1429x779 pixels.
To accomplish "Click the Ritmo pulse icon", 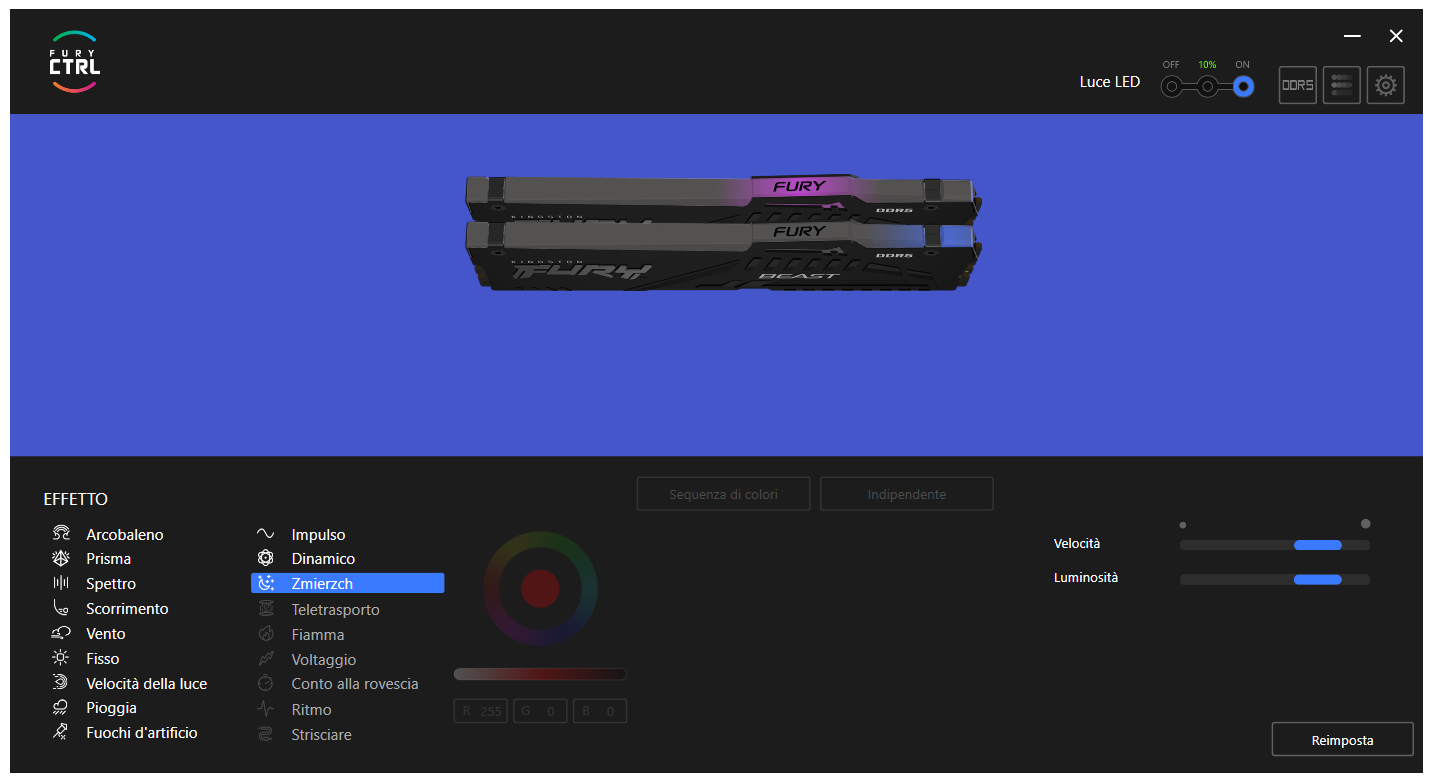I will tap(266, 709).
